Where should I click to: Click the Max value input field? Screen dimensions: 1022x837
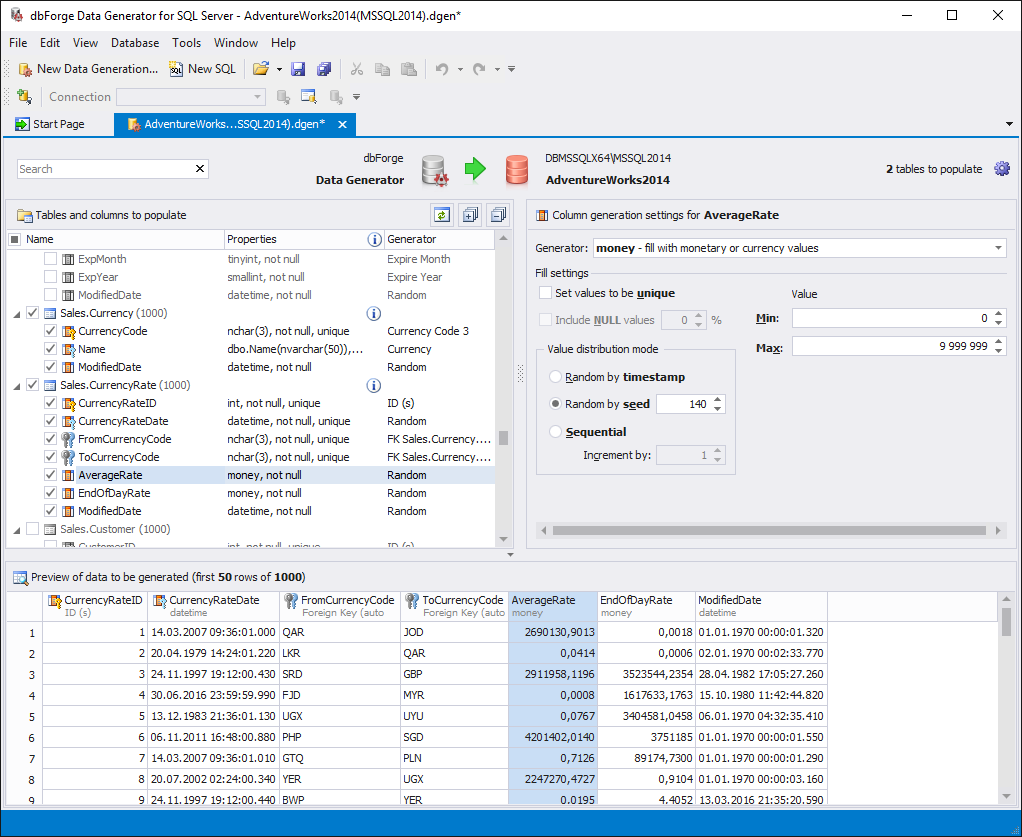[892, 346]
